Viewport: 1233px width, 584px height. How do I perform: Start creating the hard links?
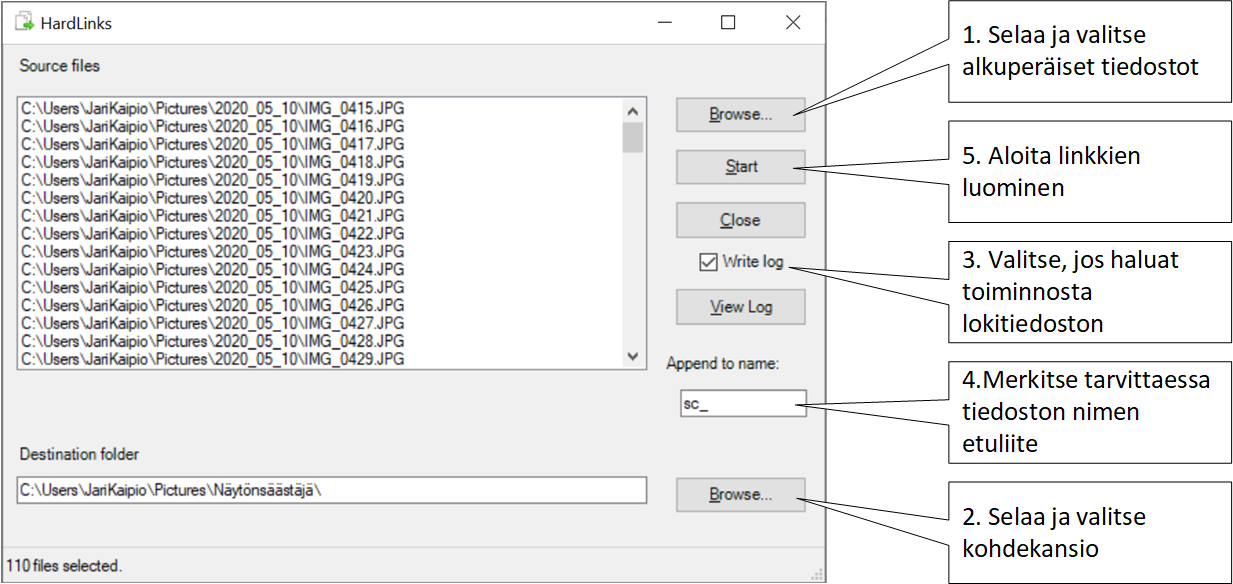(740, 167)
